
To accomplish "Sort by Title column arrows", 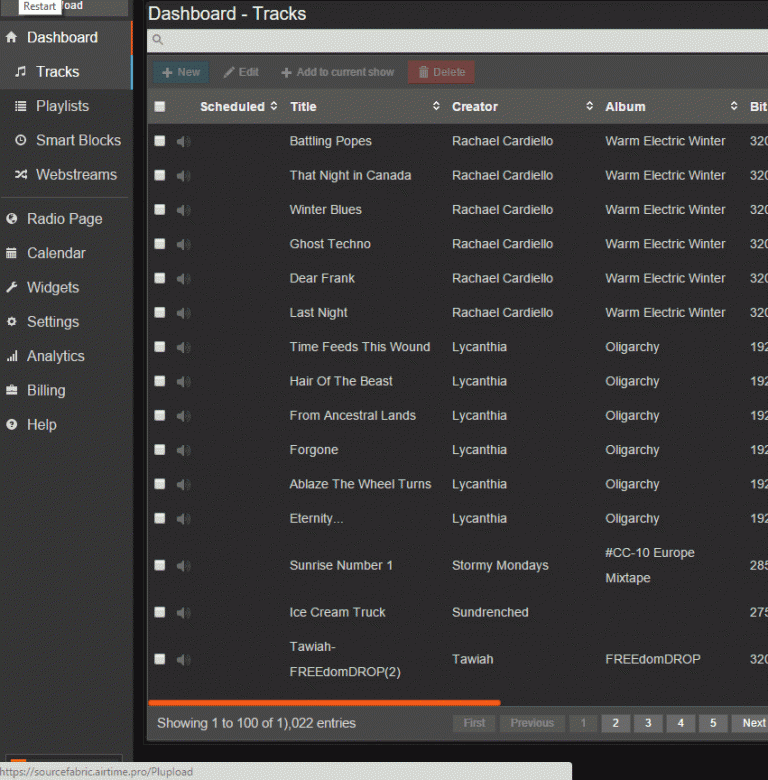I will [x=436, y=106].
